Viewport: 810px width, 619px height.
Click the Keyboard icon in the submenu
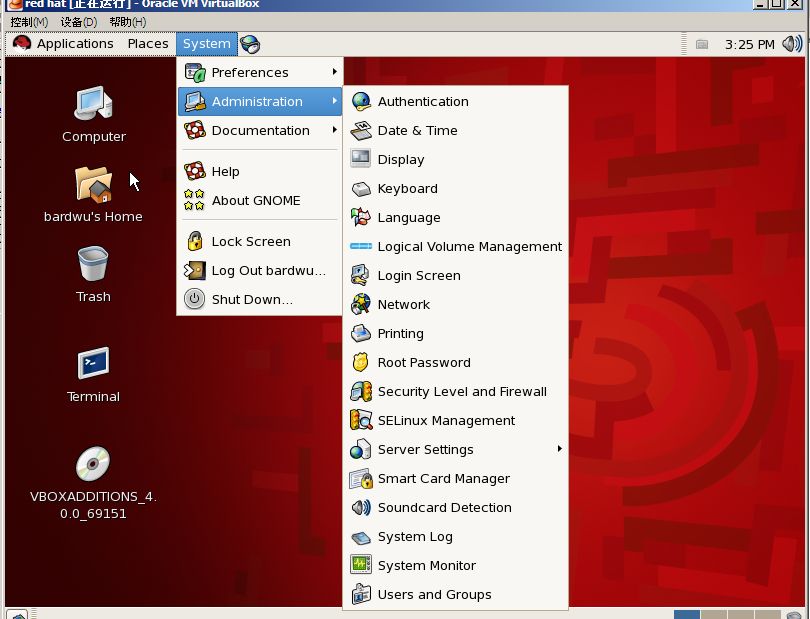[x=361, y=188]
